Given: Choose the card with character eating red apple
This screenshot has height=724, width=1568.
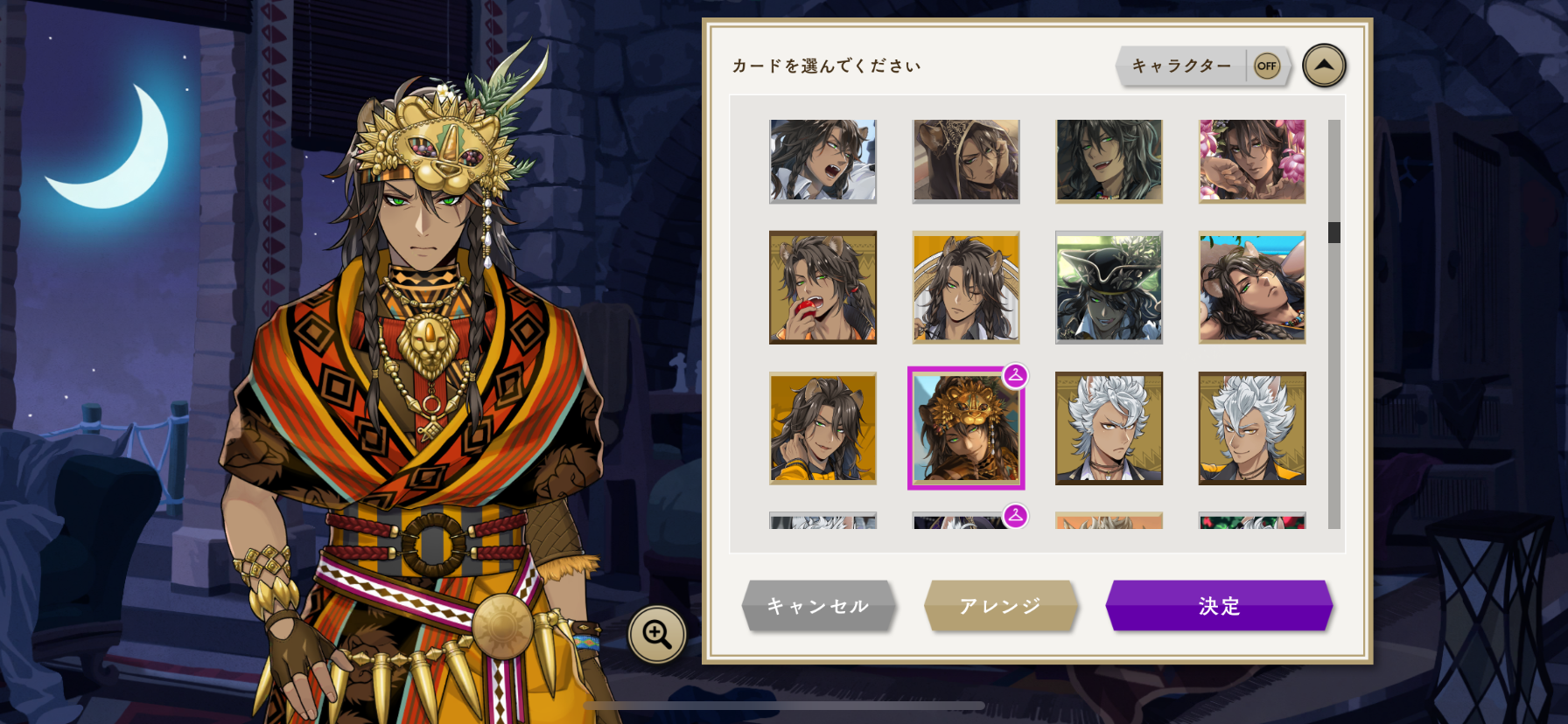Looking at the screenshot, I should 822,287.
